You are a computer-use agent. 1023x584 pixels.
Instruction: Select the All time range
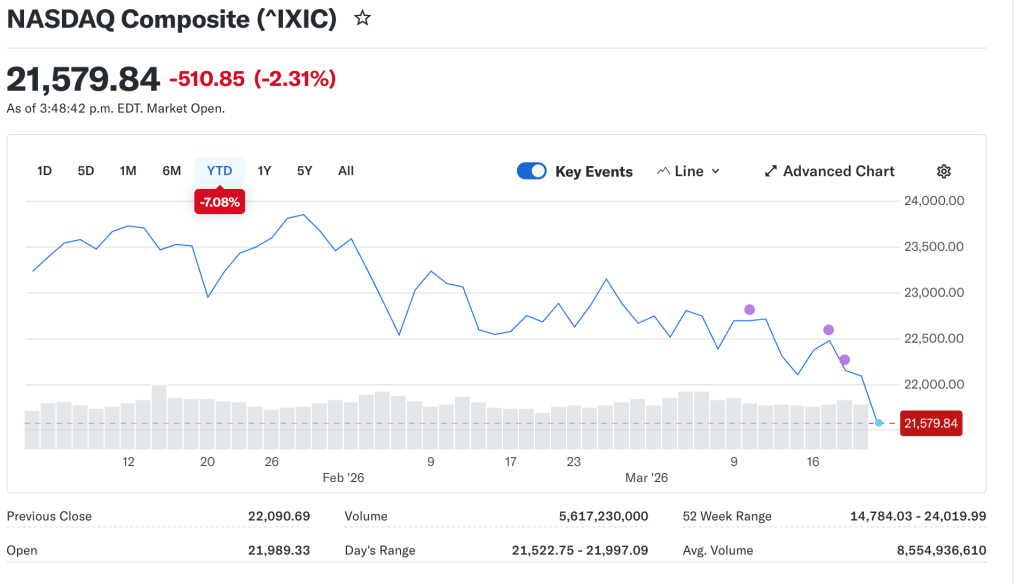[346, 171]
